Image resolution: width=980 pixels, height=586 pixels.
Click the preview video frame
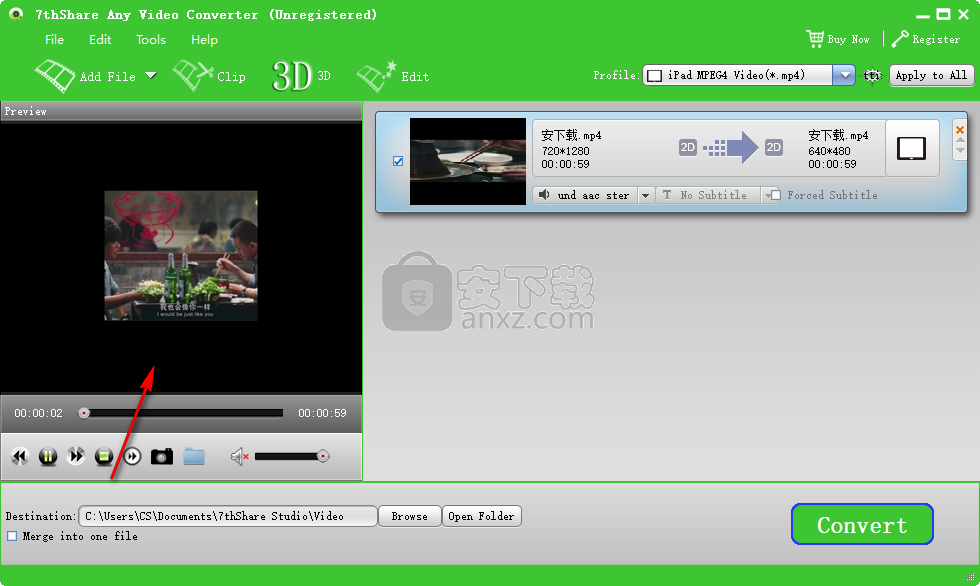pos(181,256)
